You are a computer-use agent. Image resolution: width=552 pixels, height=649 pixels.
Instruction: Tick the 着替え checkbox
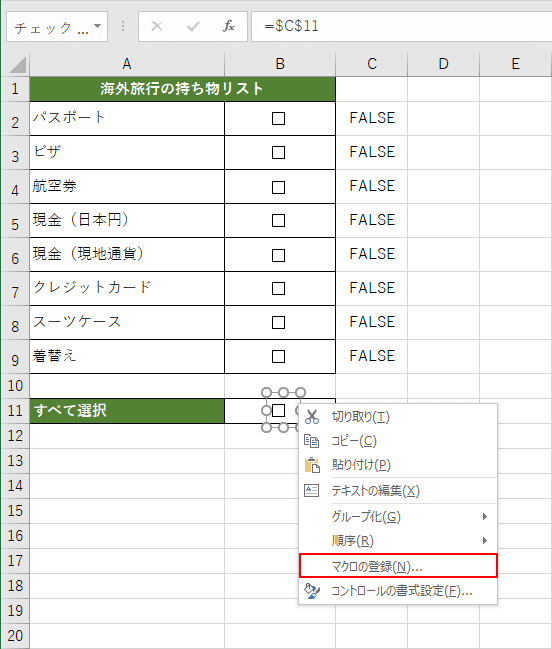tap(278, 356)
